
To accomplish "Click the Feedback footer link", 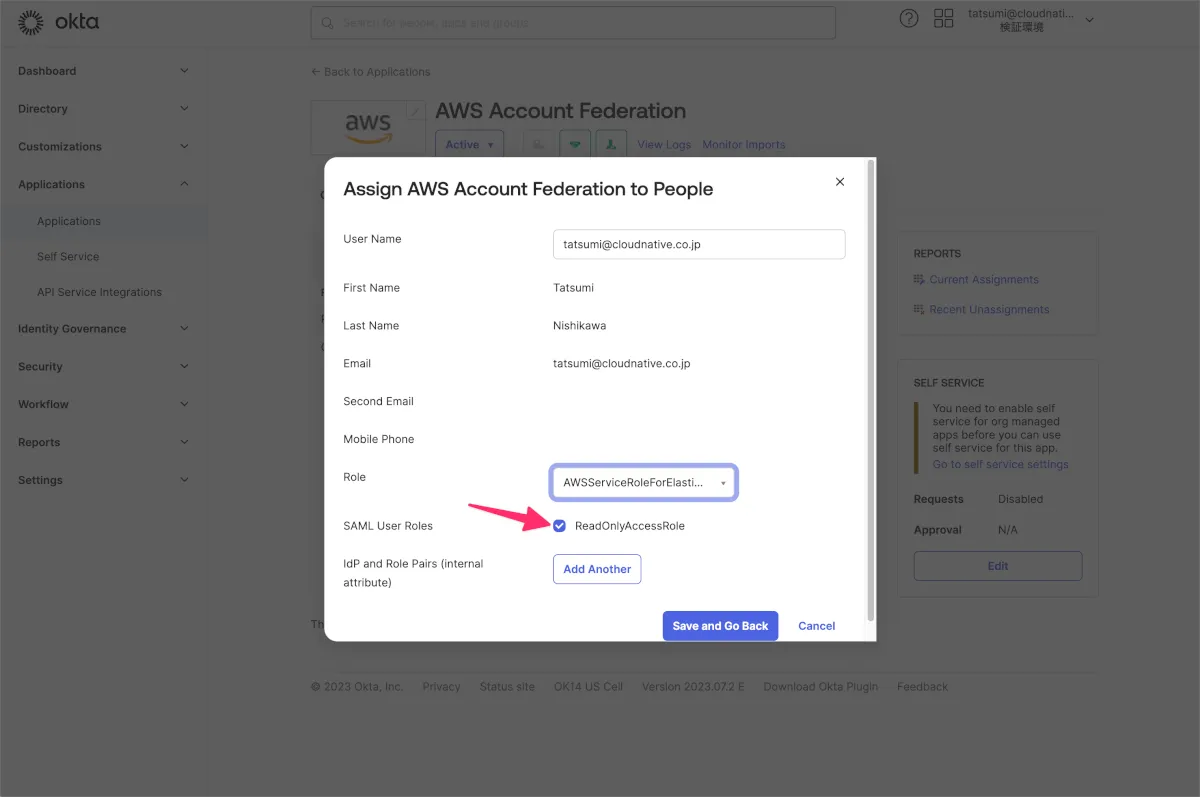I will click(x=922, y=687).
